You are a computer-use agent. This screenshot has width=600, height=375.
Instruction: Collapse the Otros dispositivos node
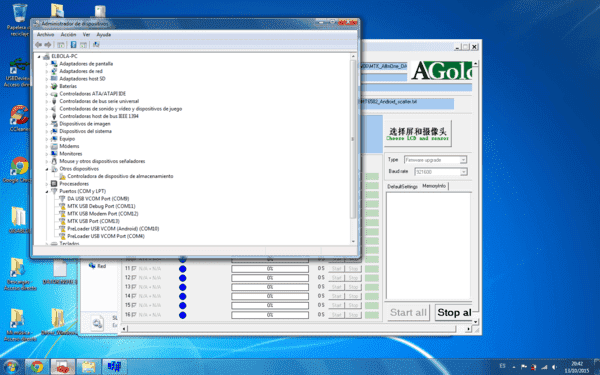click(x=47, y=169)
